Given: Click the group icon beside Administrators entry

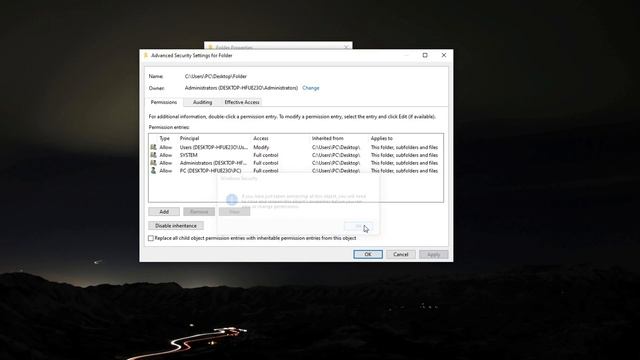Looking at the screenshot, I should tap(153, 163).
